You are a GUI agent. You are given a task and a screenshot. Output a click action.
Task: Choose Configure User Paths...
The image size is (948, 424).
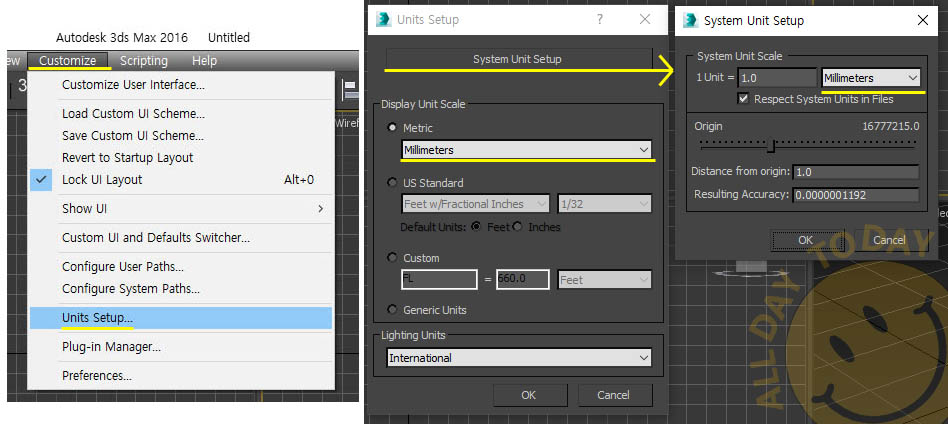pos(181,267)
